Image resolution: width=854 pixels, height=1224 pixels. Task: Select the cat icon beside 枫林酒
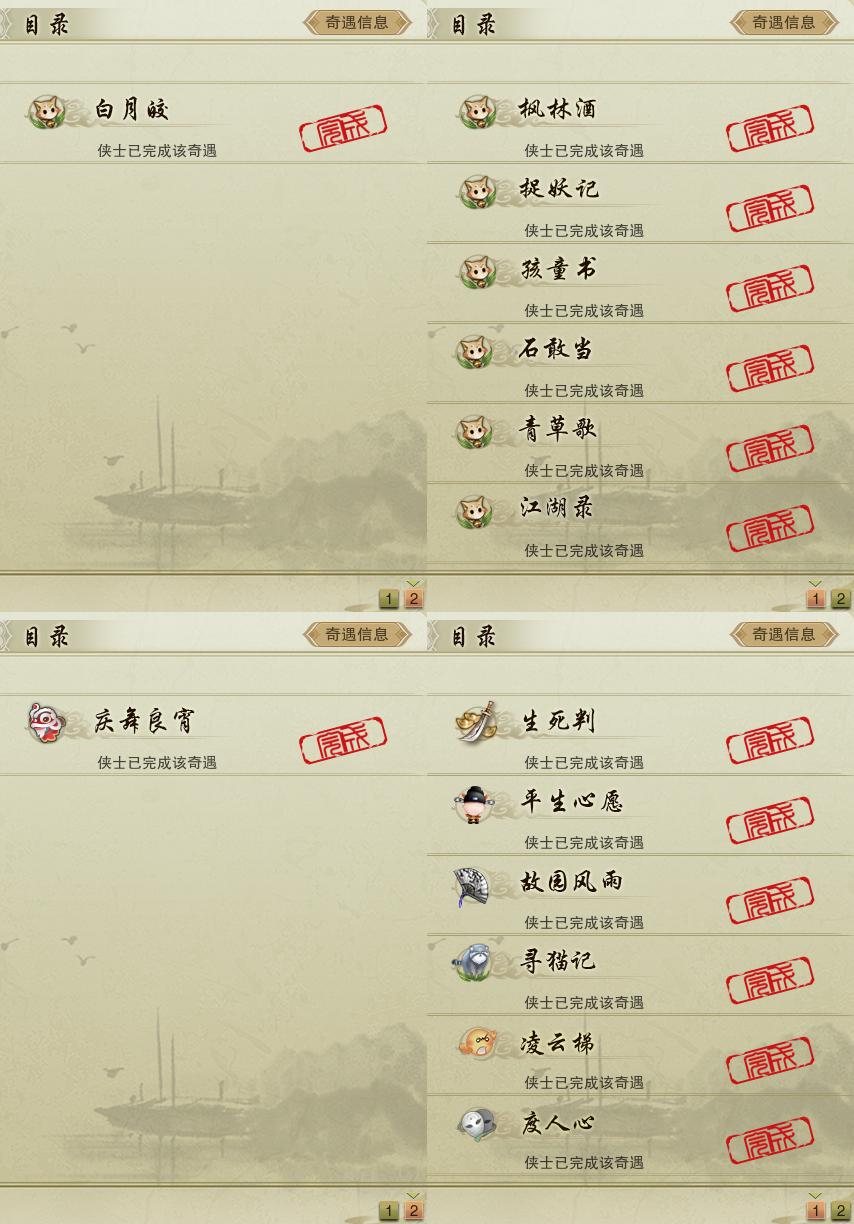point(476,111)
